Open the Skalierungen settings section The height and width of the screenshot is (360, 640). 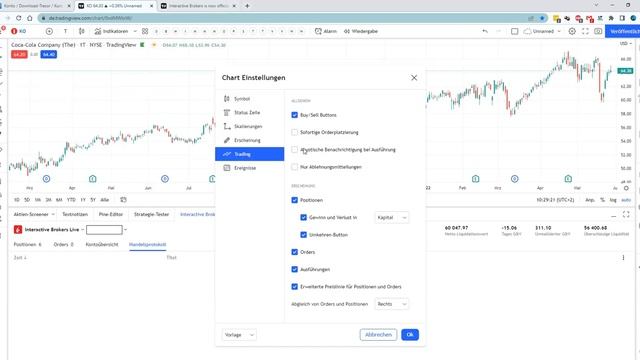(x=249, y=127)
